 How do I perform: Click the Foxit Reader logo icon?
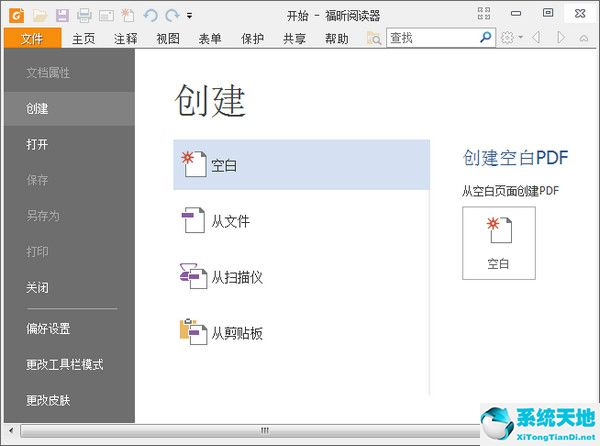(16, 15)
